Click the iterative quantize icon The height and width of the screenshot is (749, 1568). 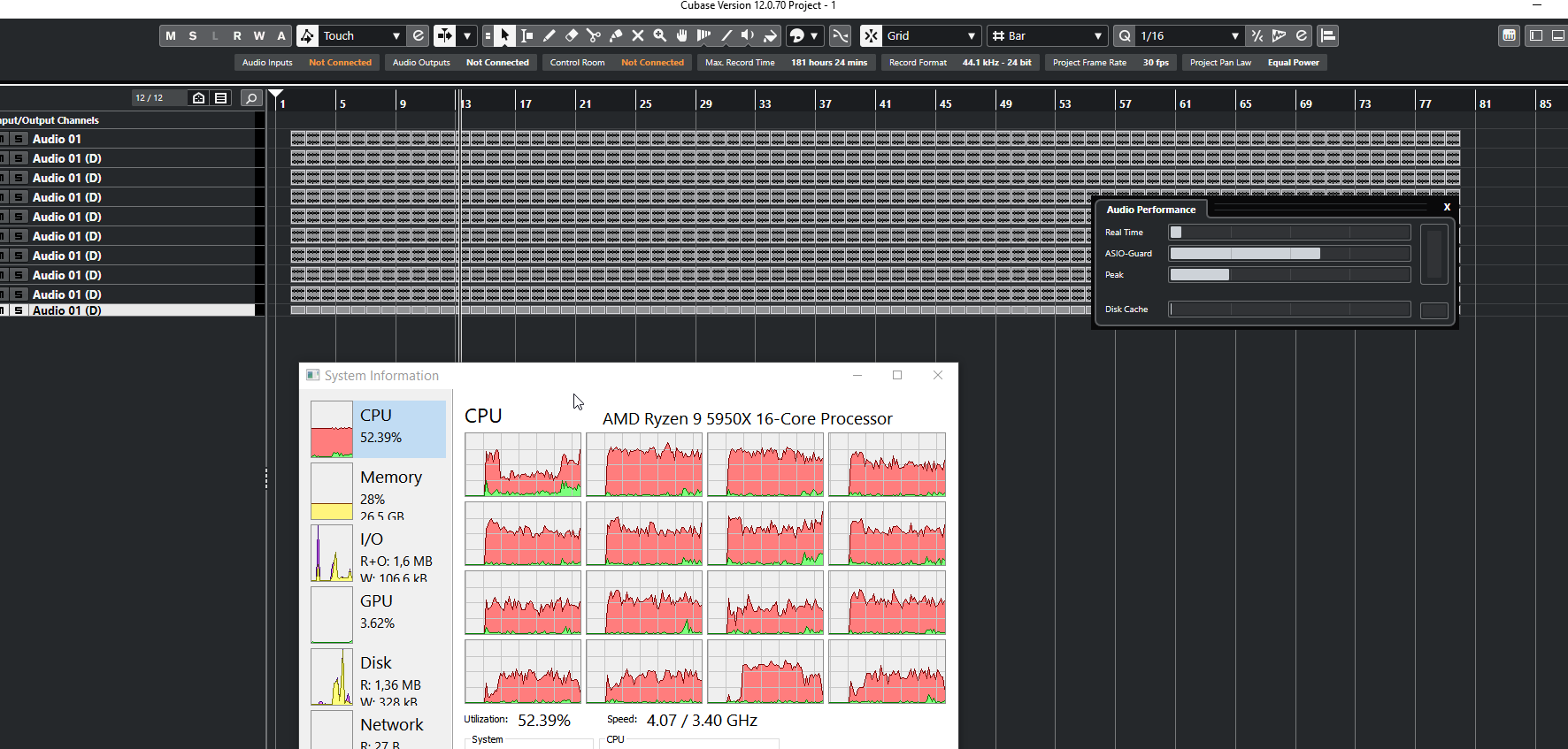1257,35
